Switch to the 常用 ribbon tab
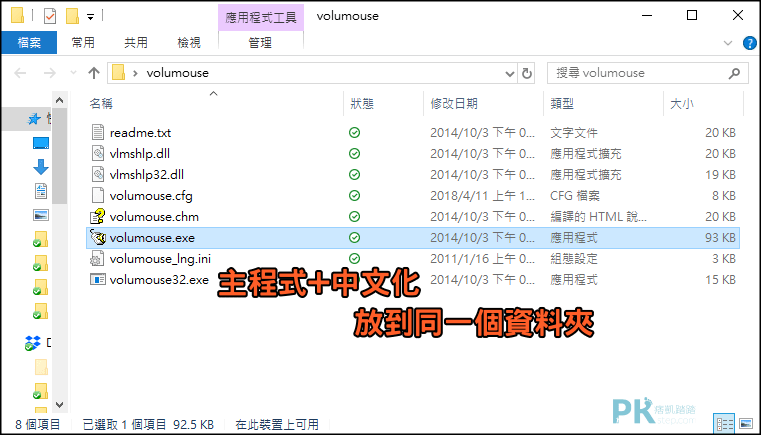Screen dimensions: 761x435 click(x=83, y=43)
